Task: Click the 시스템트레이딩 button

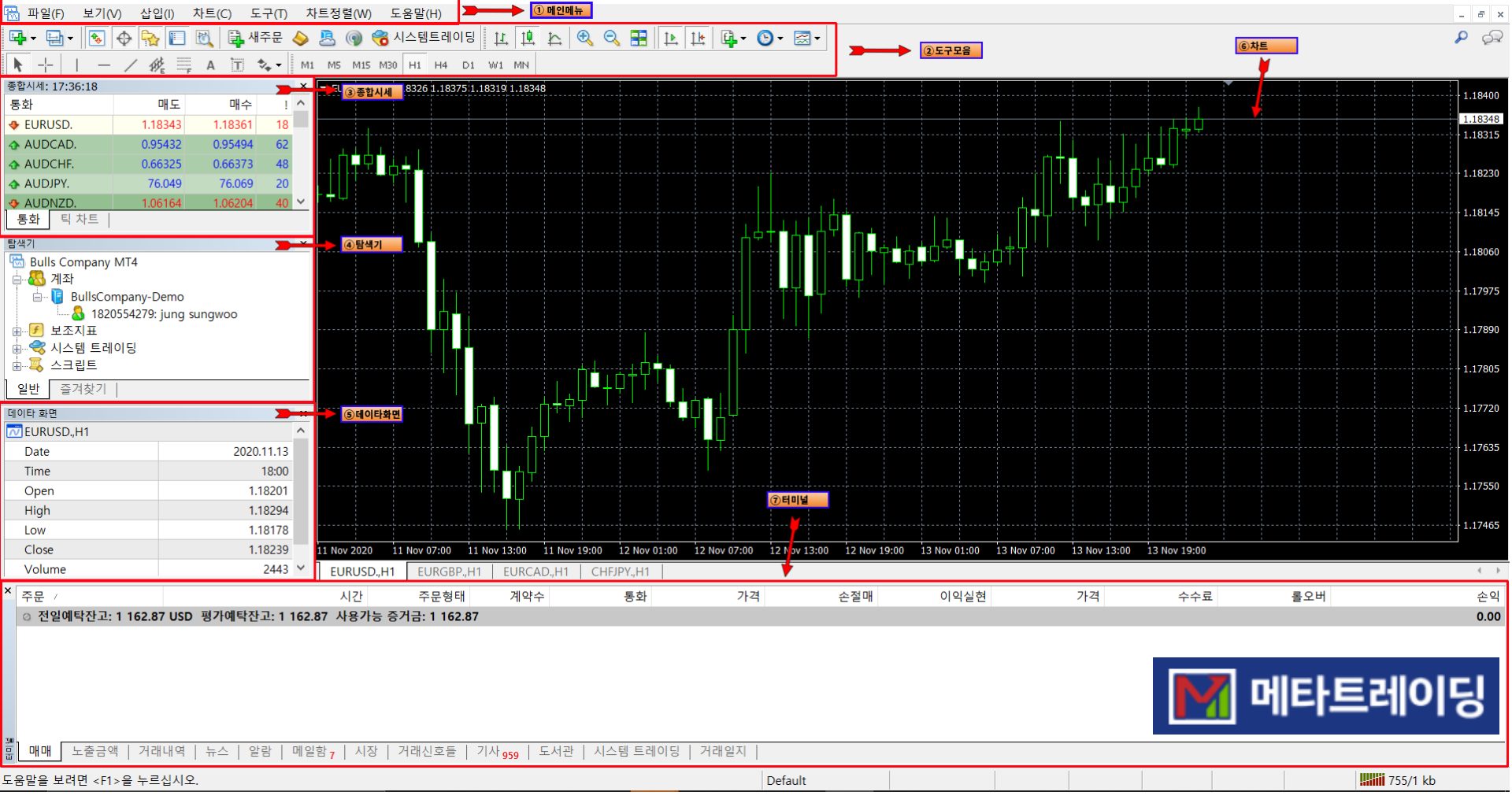Action: 424,38
